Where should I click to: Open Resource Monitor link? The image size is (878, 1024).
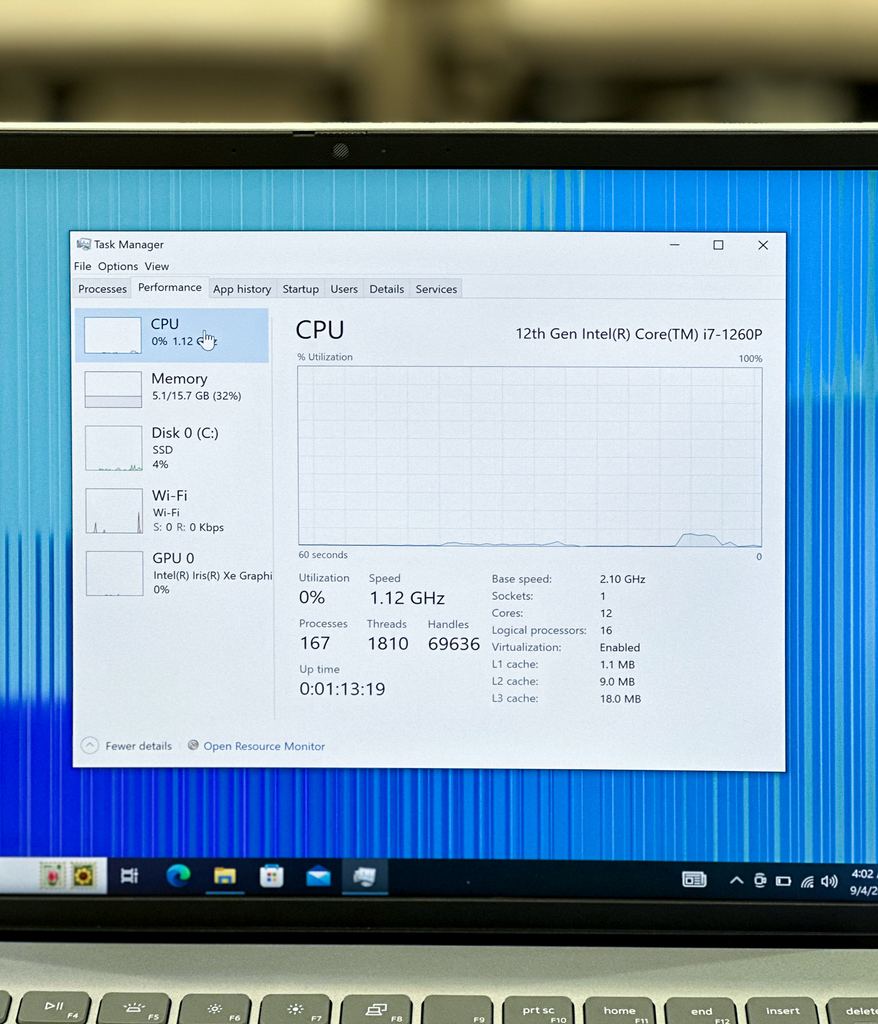click(x=264, y=746)
